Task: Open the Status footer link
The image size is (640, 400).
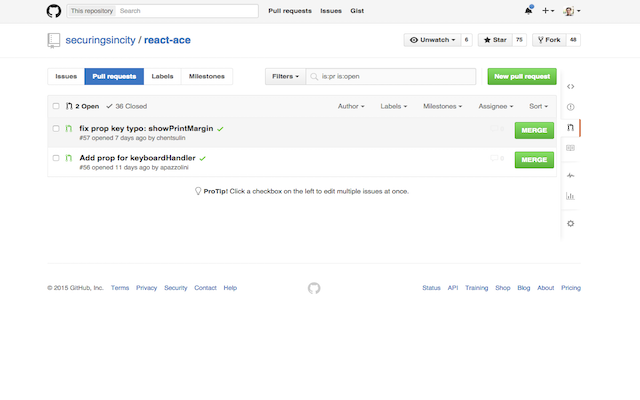Action: coord(431,288)
